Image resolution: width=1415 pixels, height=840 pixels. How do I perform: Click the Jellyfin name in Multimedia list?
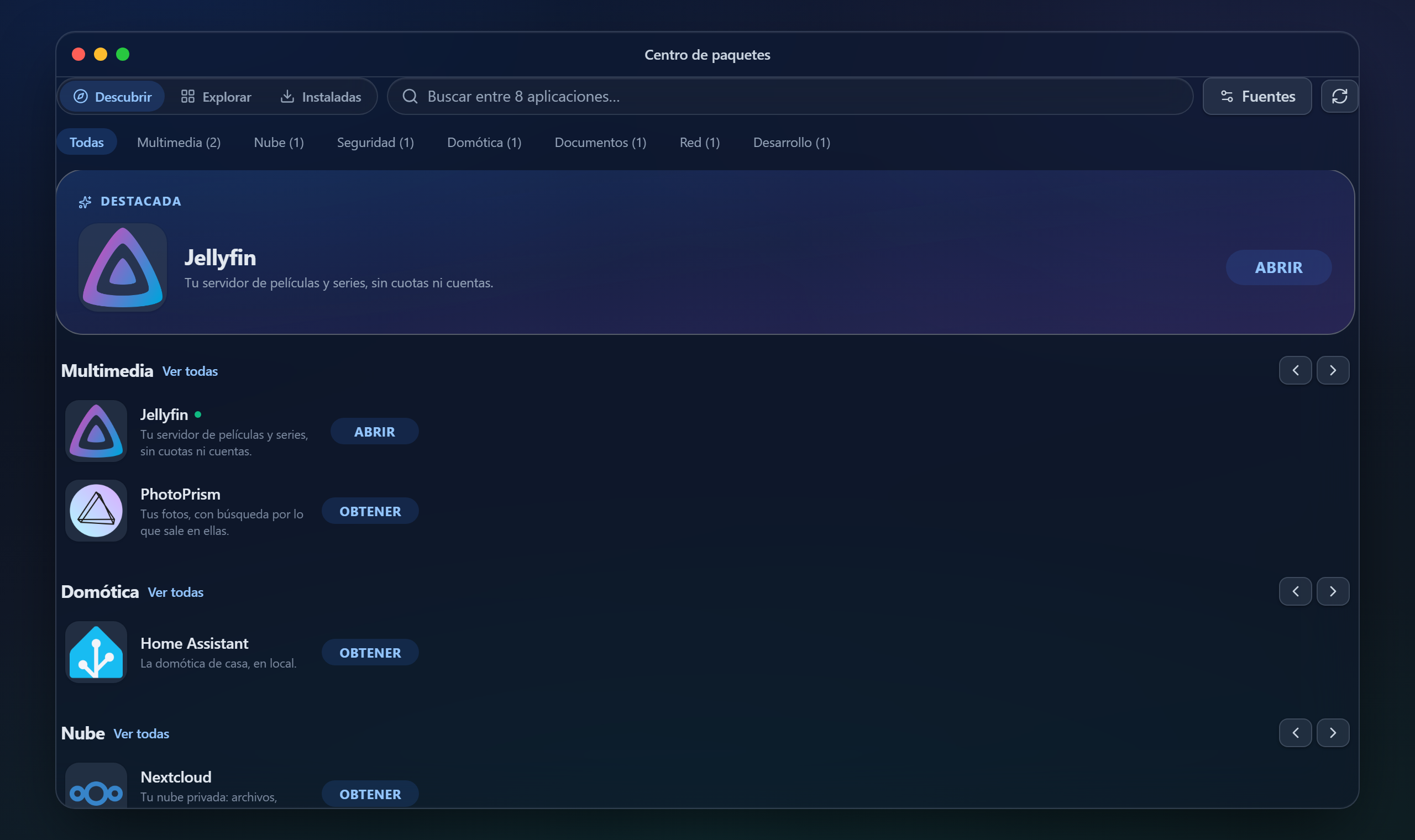tap(164, 414)
